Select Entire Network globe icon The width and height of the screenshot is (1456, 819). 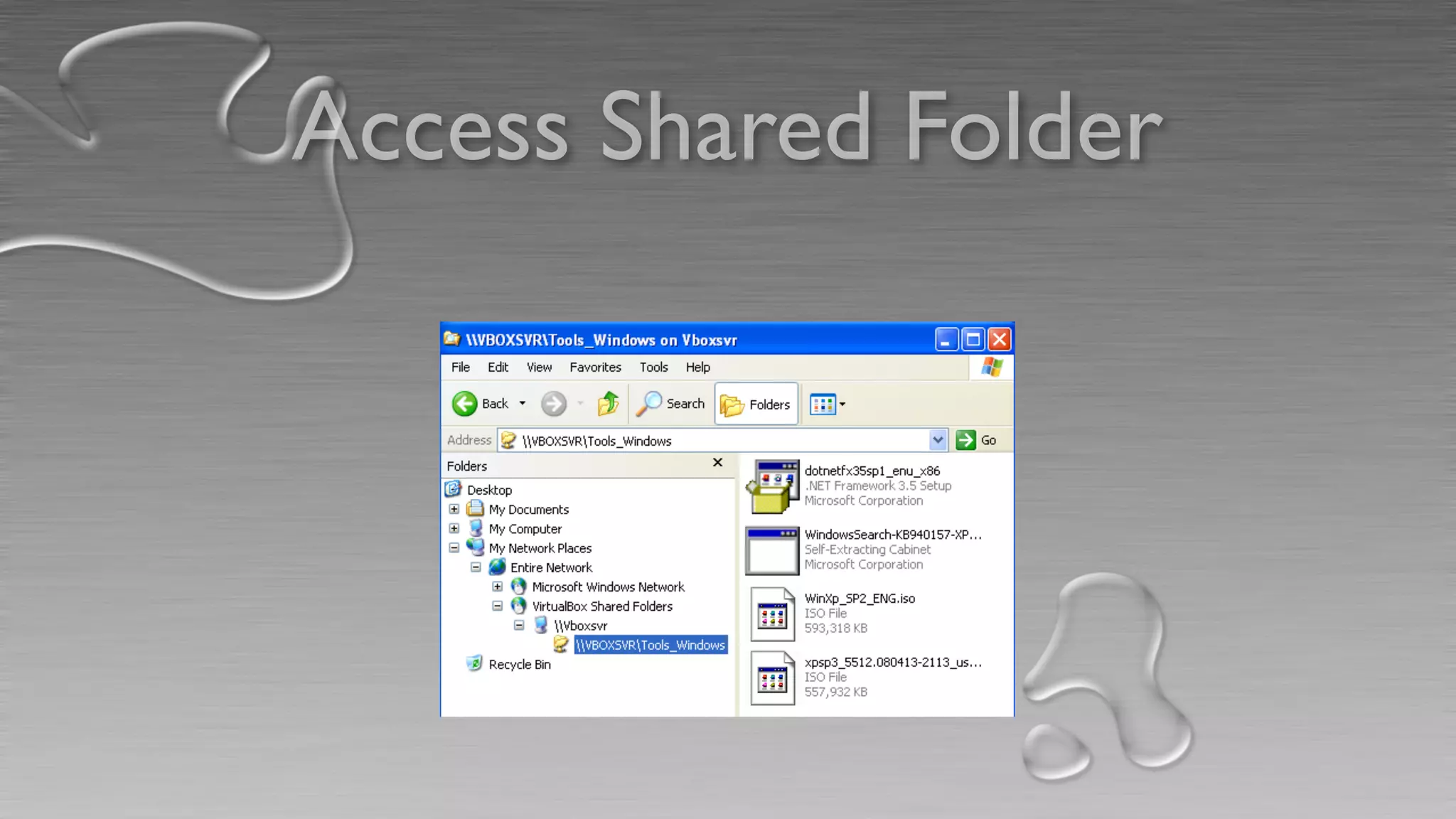(x=497, y=567)
